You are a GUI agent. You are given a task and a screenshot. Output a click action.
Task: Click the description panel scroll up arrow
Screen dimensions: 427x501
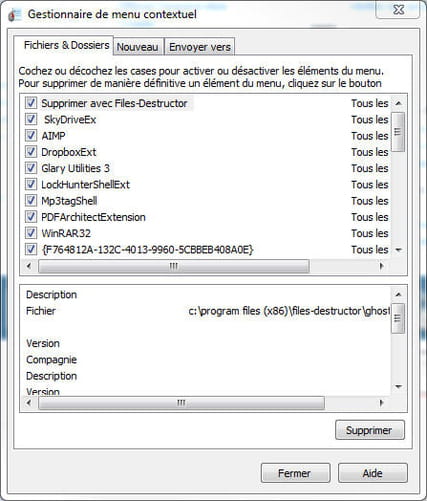(x=398, y=294)
